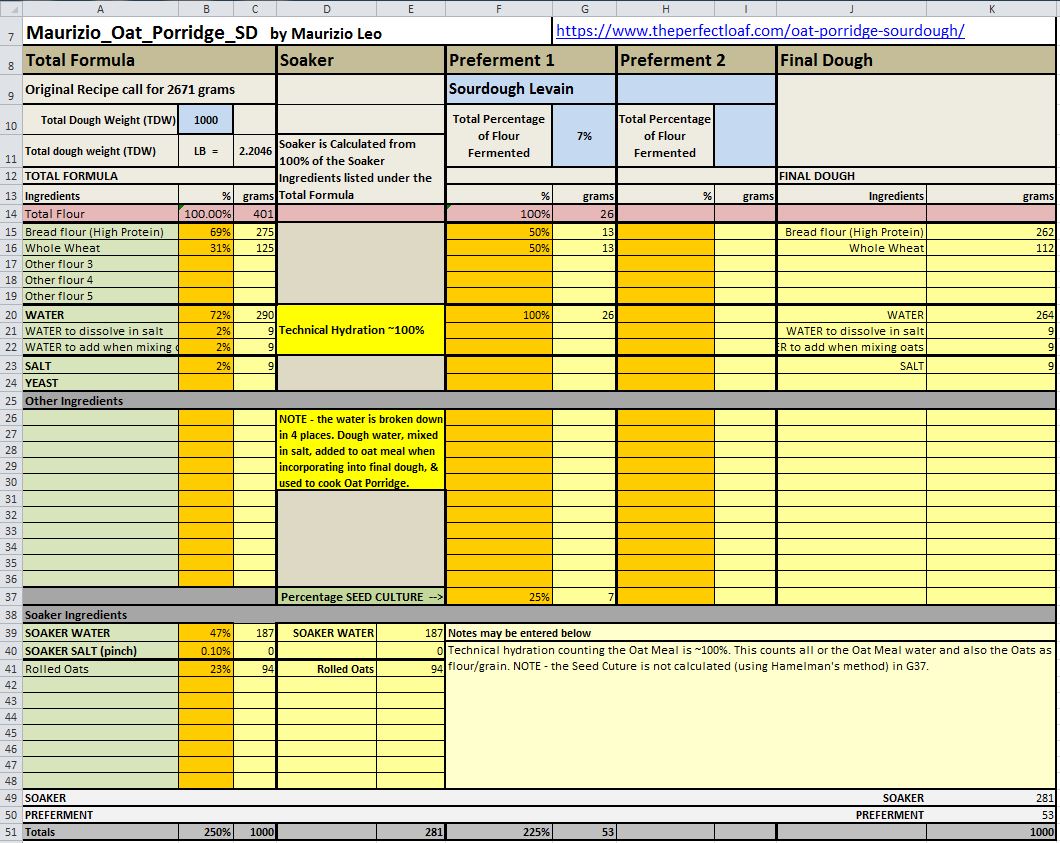Select Final Dough WATER 264 grams cell
Screen dimensions: 1060x843
pos(990,315)
